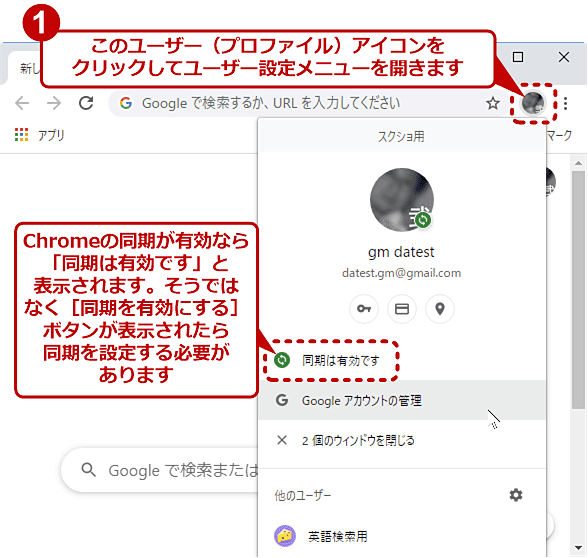588x558 pixels.
Task: Switch to the 英語検索用 user profile
Action: 402,536
